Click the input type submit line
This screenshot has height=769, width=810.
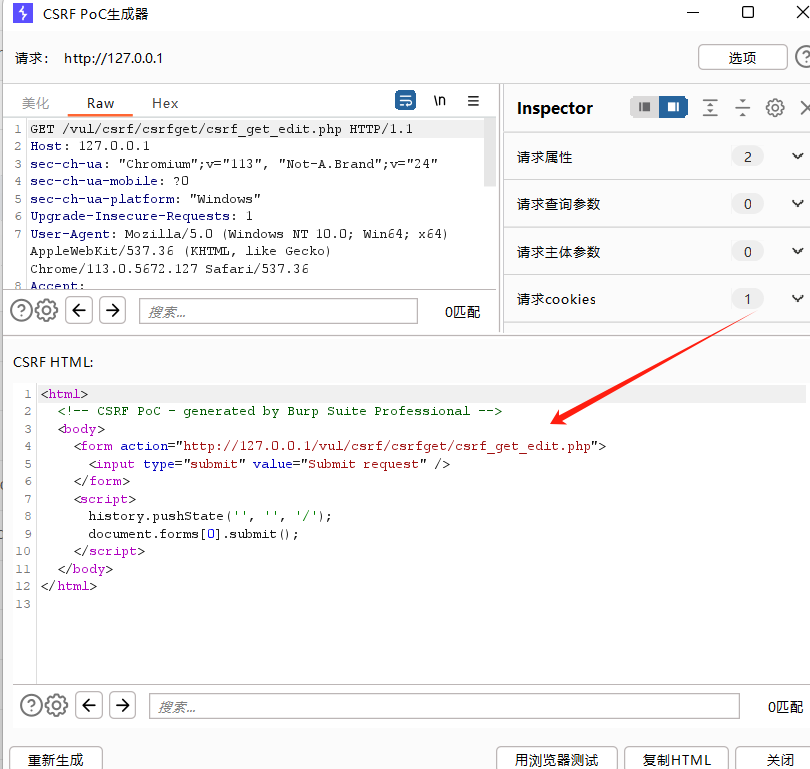click(x=269, y=464)
